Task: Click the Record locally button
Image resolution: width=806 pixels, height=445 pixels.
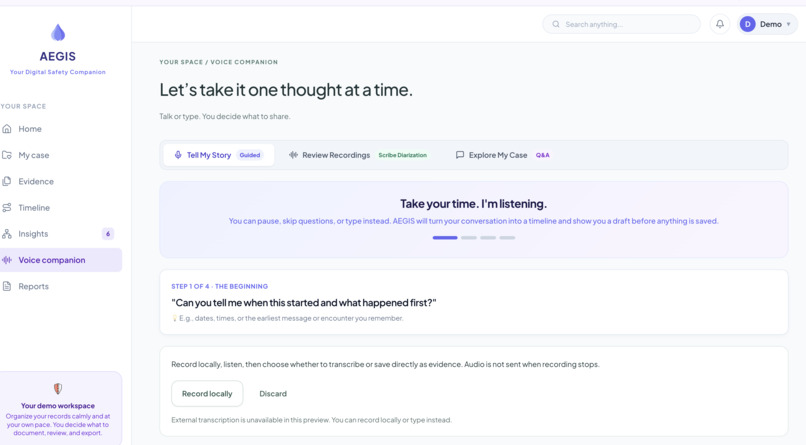Action: pos(207,394)
